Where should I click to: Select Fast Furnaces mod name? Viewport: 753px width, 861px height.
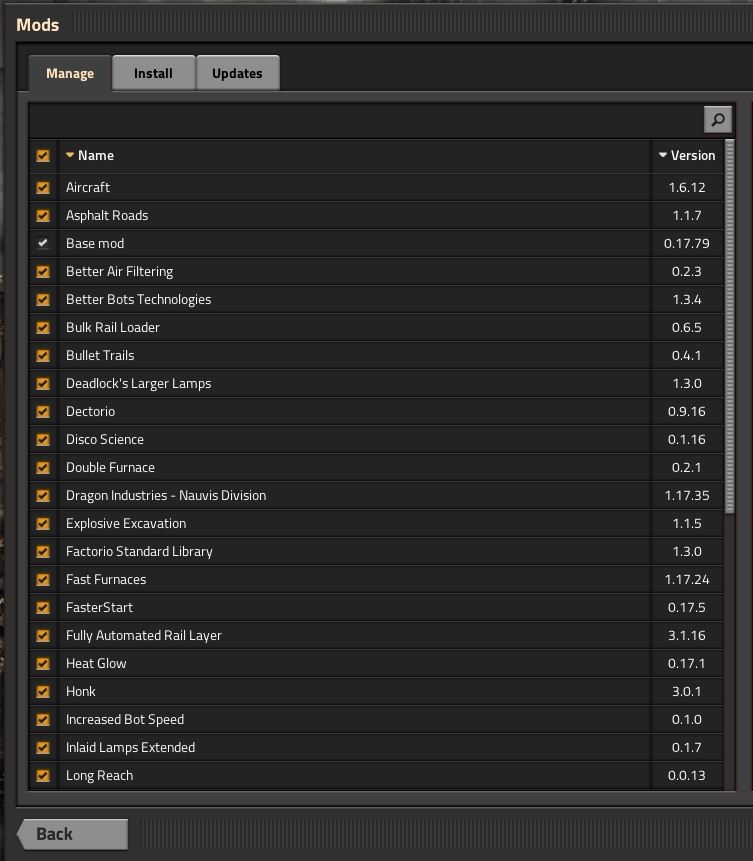106,579
